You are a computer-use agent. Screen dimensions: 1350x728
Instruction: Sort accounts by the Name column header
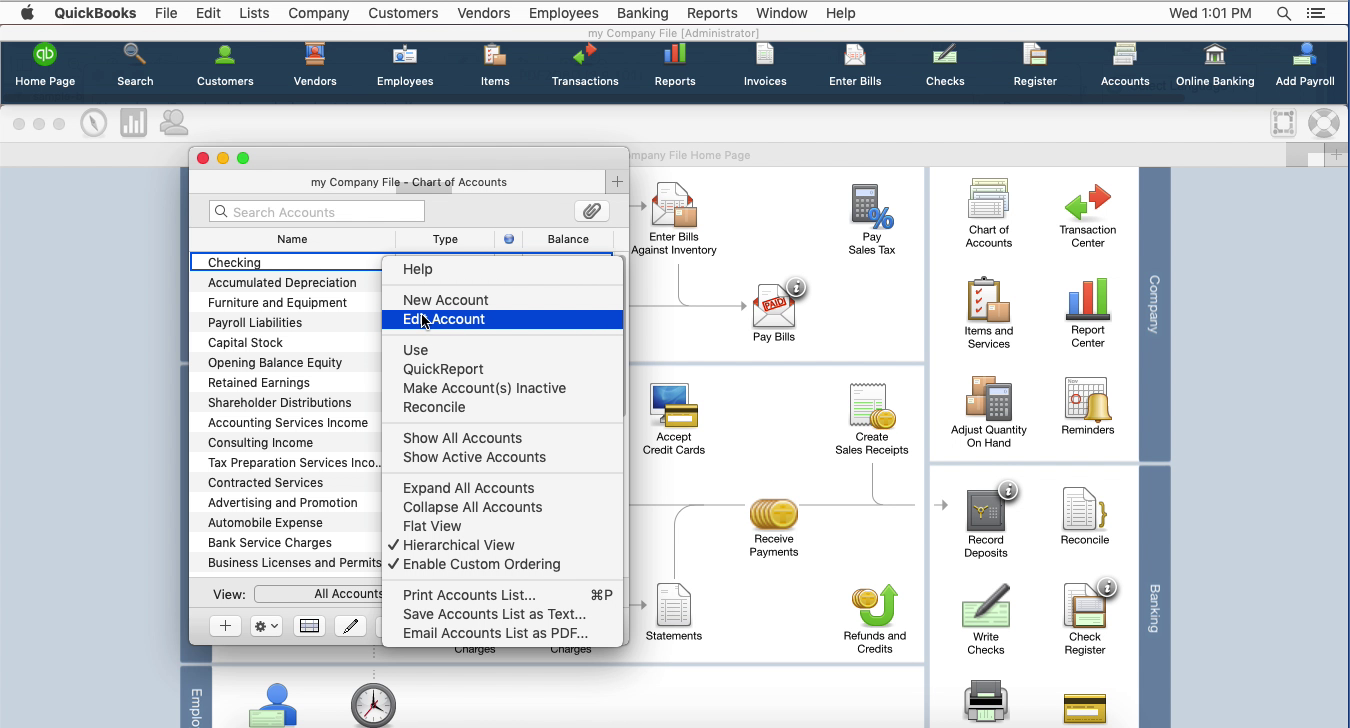click(x=292, y=239)
